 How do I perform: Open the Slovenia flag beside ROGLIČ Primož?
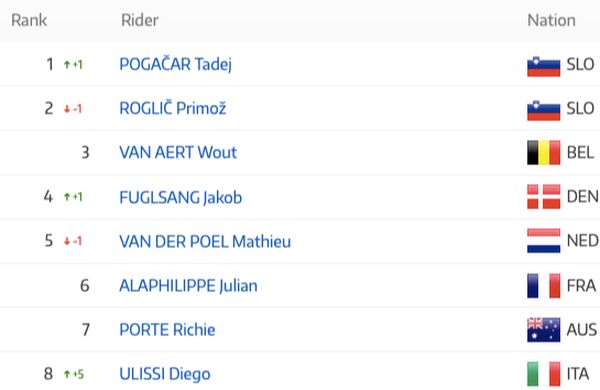point(543,111)
